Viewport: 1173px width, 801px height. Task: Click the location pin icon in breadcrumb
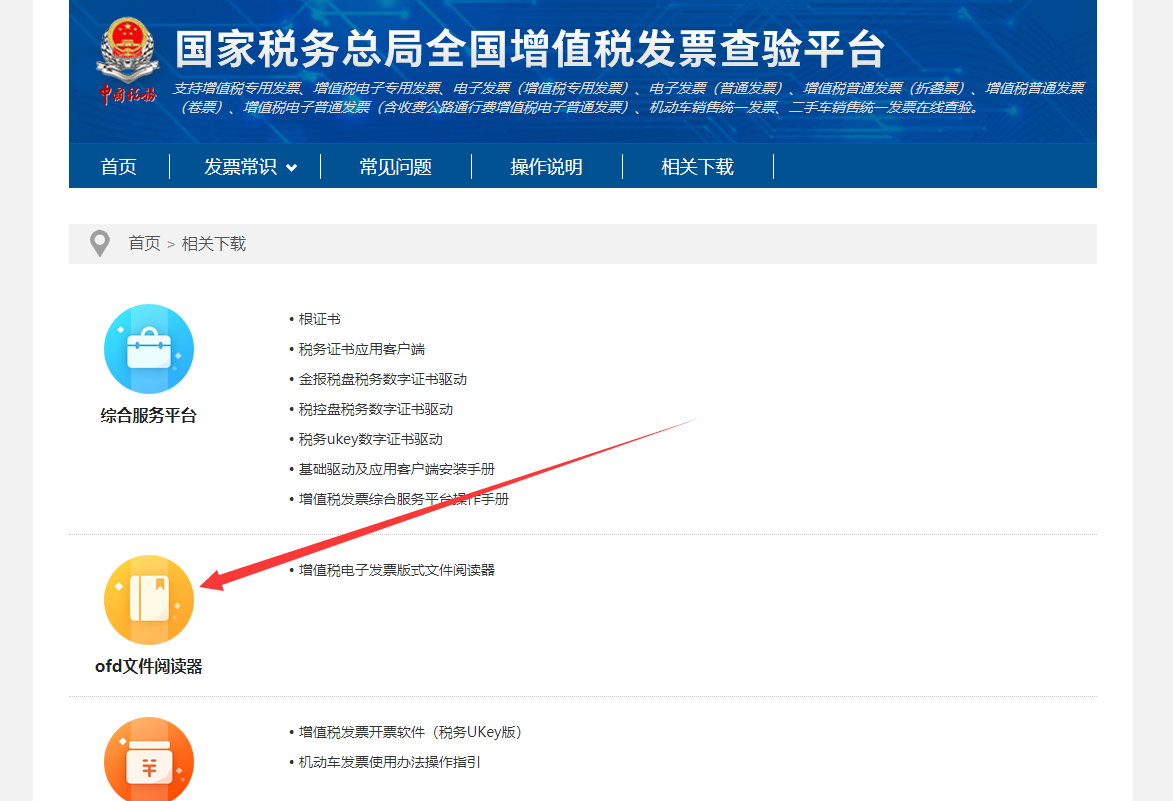tap(100, 243)
